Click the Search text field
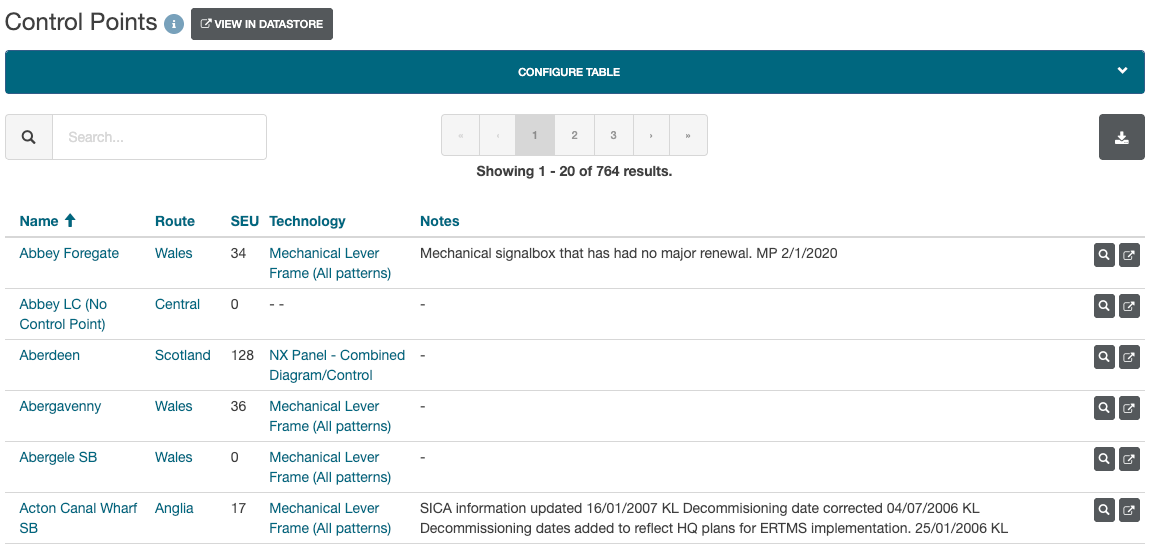The image size is (1149, 544). (x=159, y=137)
